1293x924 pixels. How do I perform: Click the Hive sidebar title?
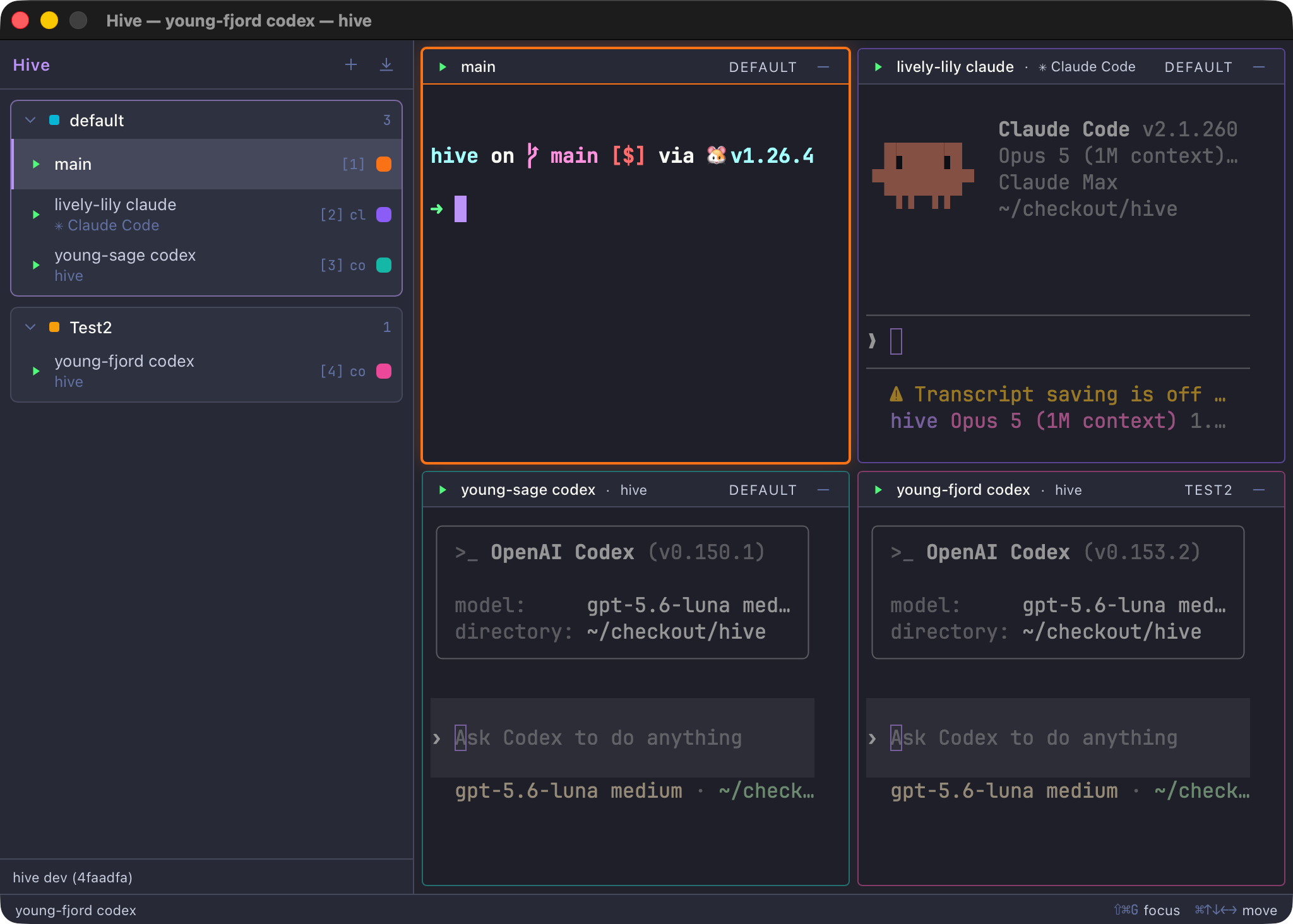(32, 65)
